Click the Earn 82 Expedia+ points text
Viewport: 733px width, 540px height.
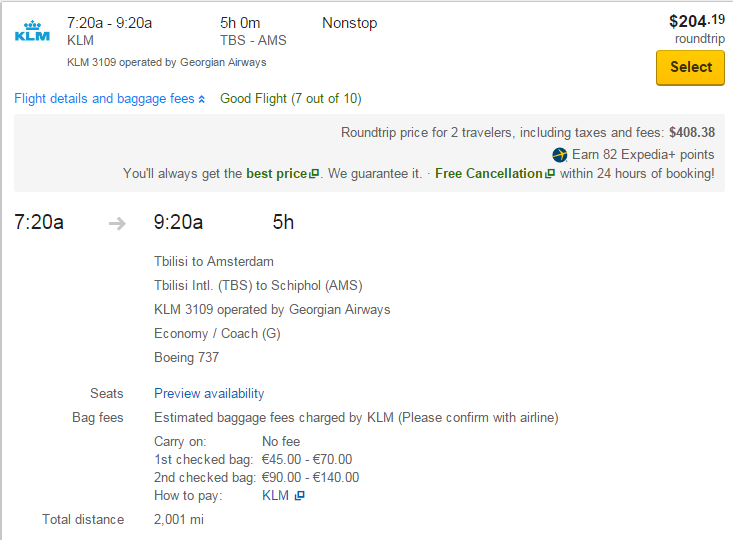pos(643,155)
